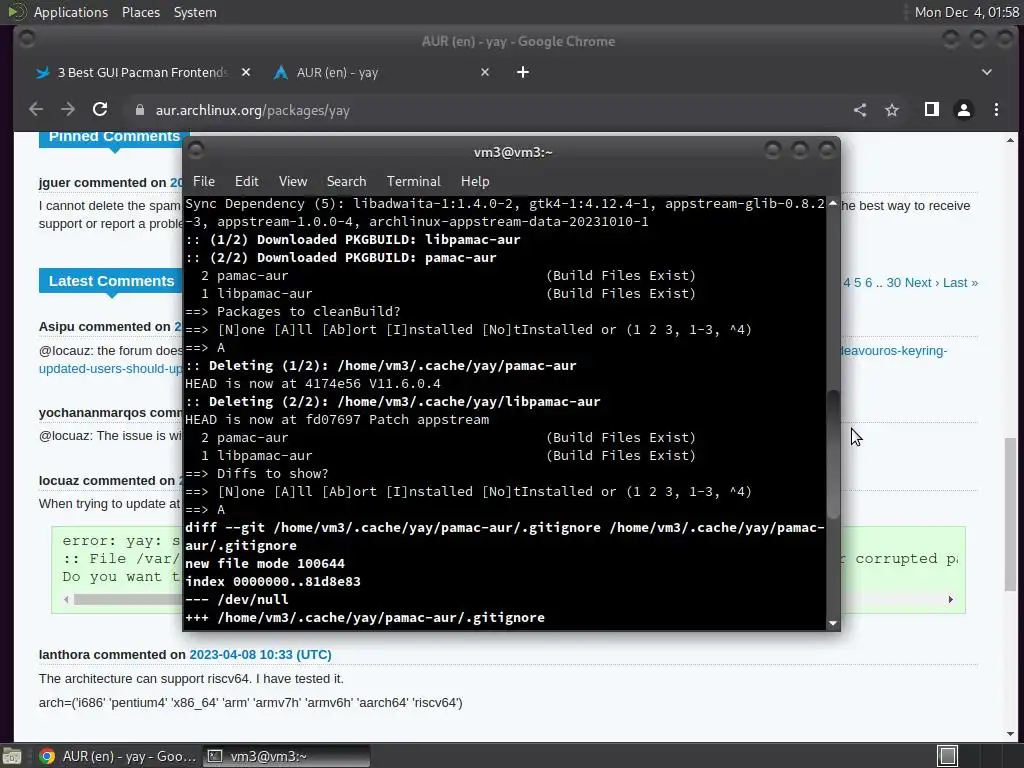The height and width of the screenshot is (768, 1024).
Task: Share this page from address bar
Action: click(860, 110)
